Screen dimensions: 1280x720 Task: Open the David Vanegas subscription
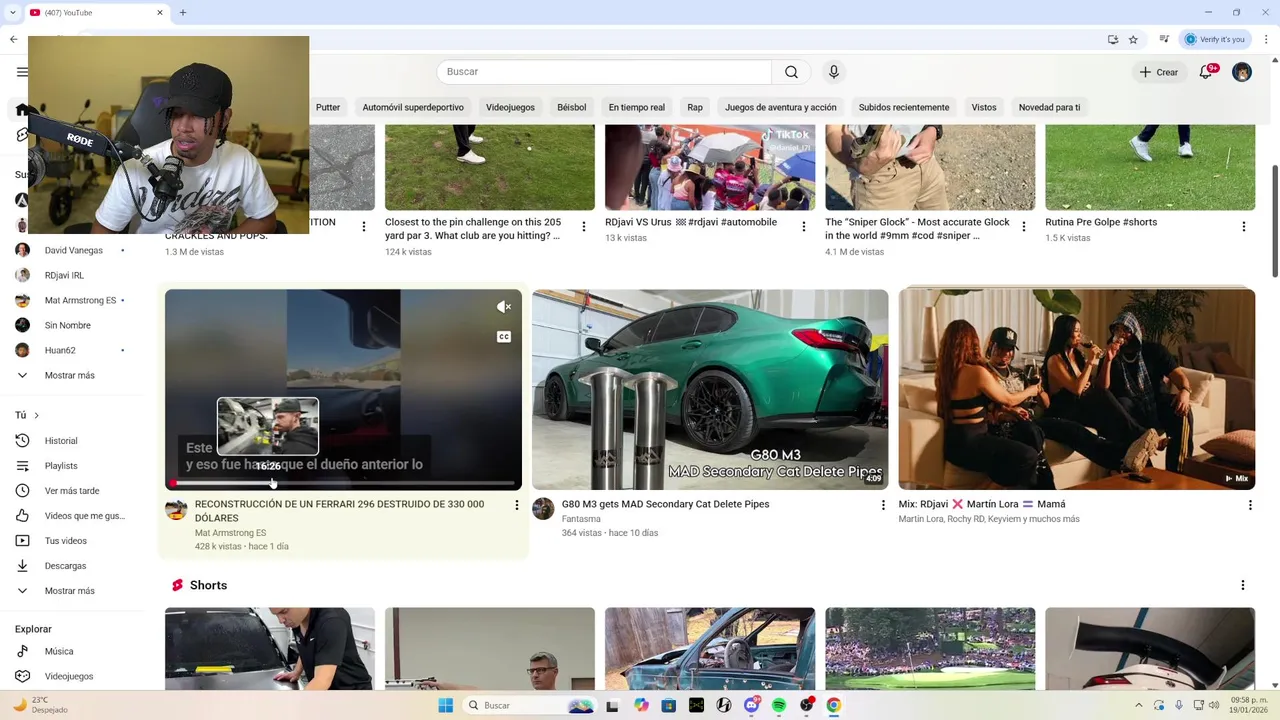point(74,250)
